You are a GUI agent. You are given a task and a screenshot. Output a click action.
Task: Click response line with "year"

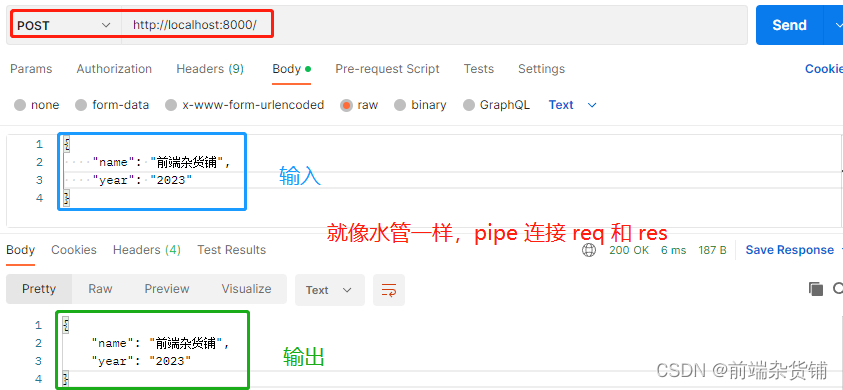point(141,361)
